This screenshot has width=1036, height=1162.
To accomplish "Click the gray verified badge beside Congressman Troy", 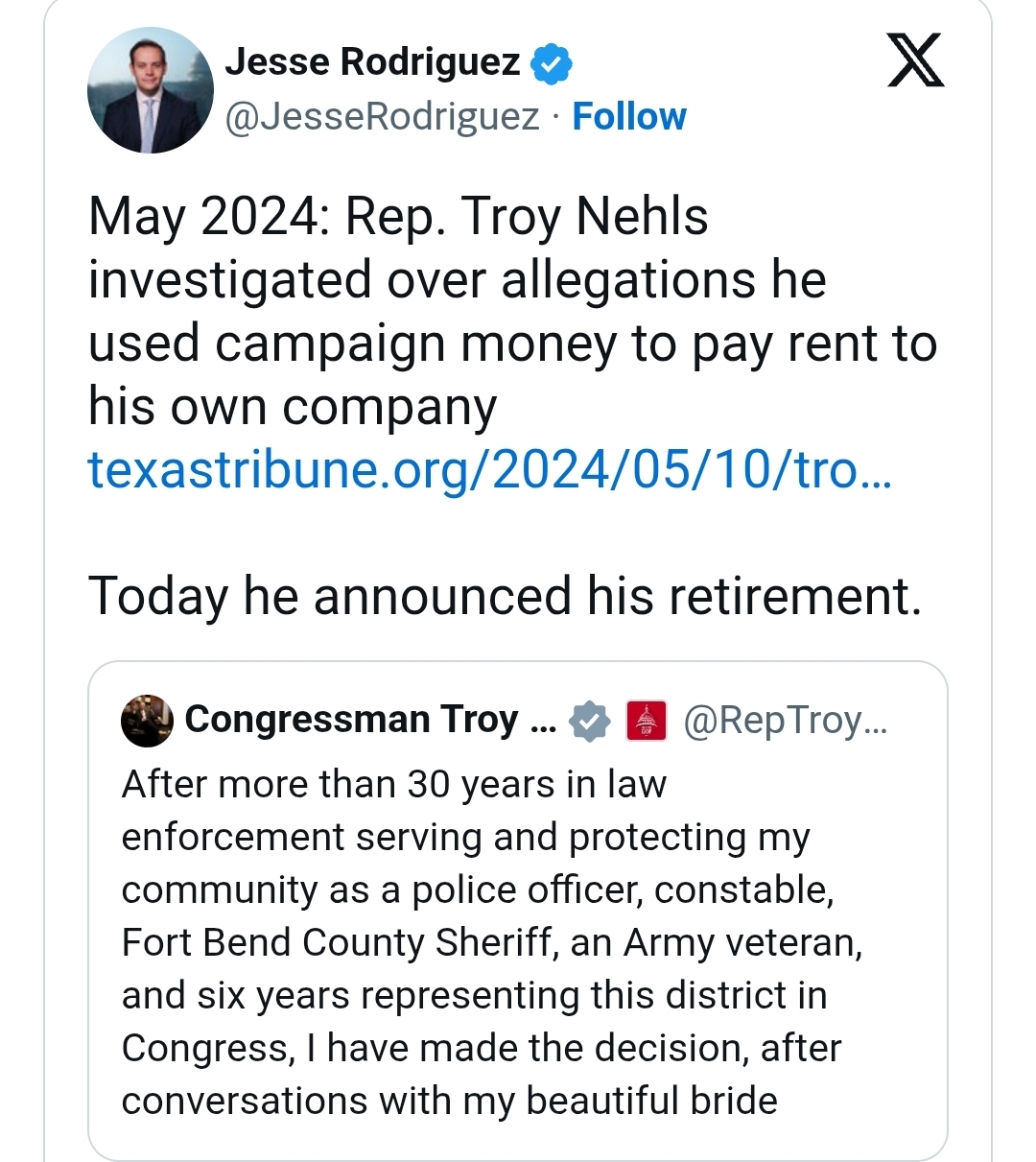I will click(x=589, y=720).
